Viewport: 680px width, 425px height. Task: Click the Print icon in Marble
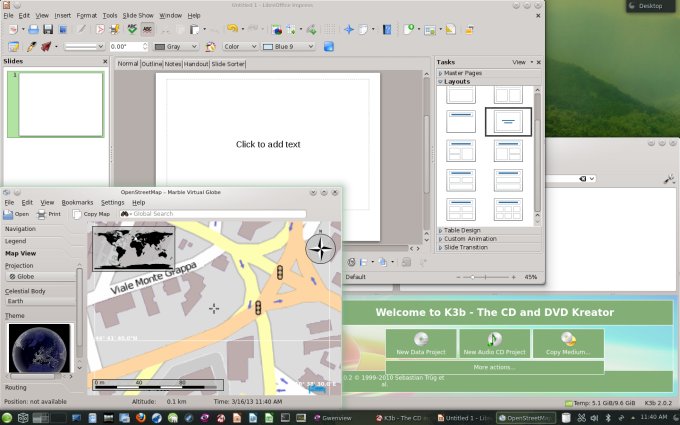41,214
